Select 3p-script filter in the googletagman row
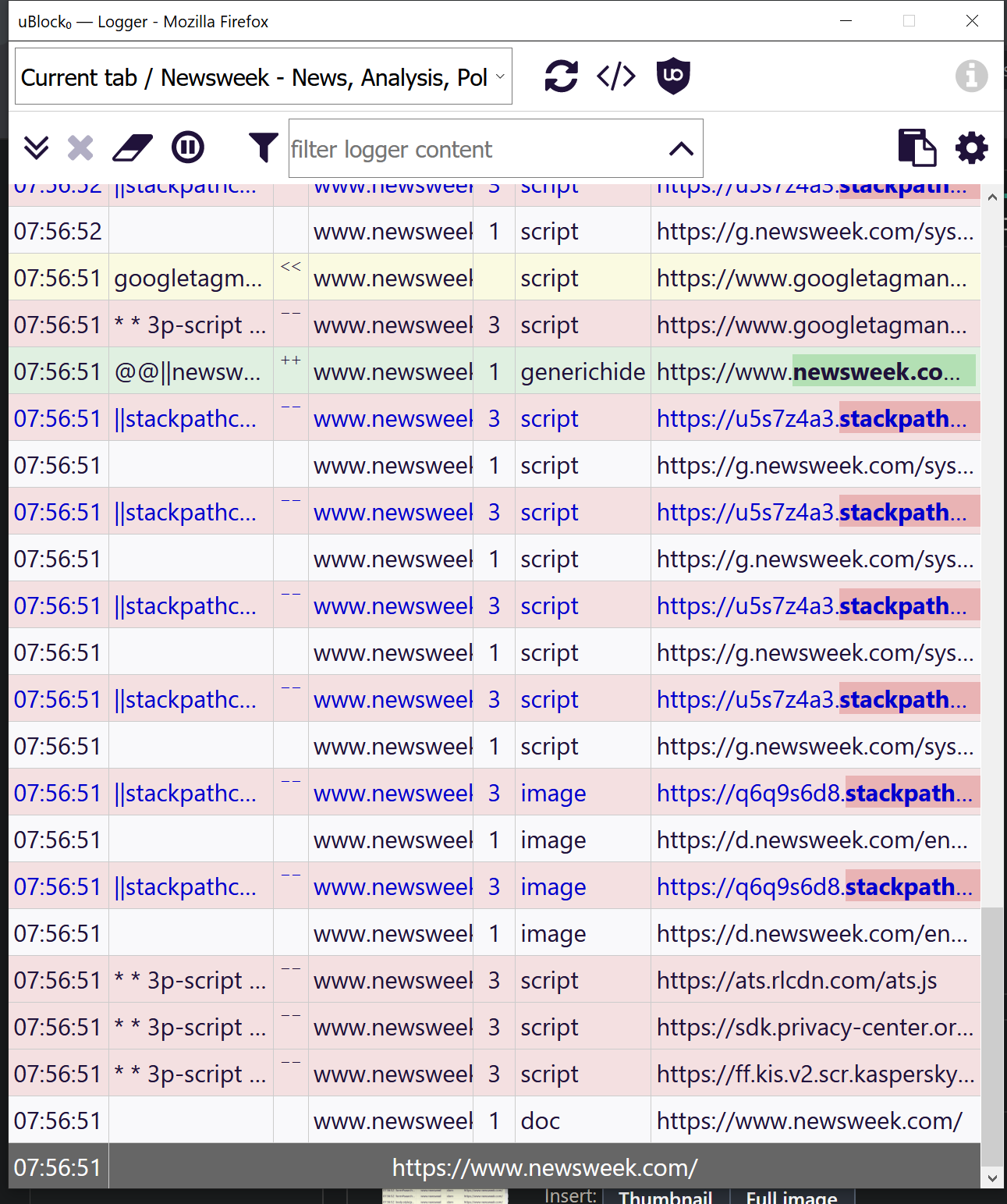 coord(190,325)
